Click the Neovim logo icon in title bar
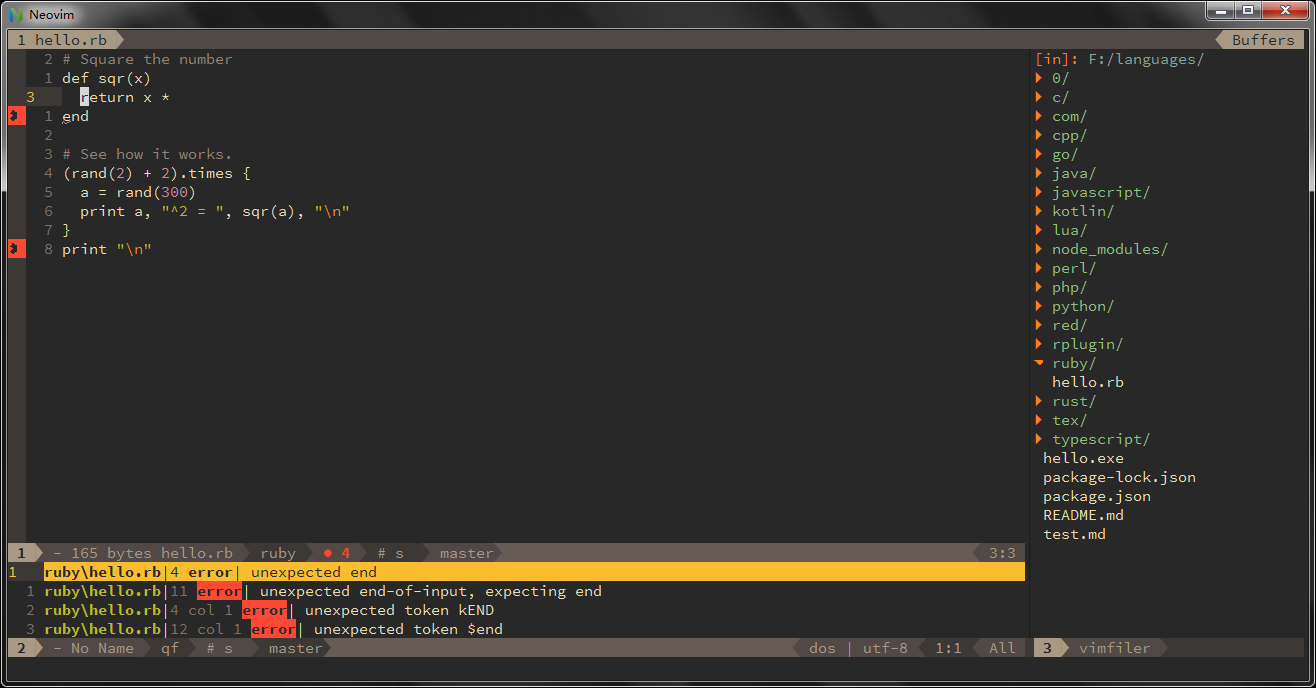 (16, 14)
